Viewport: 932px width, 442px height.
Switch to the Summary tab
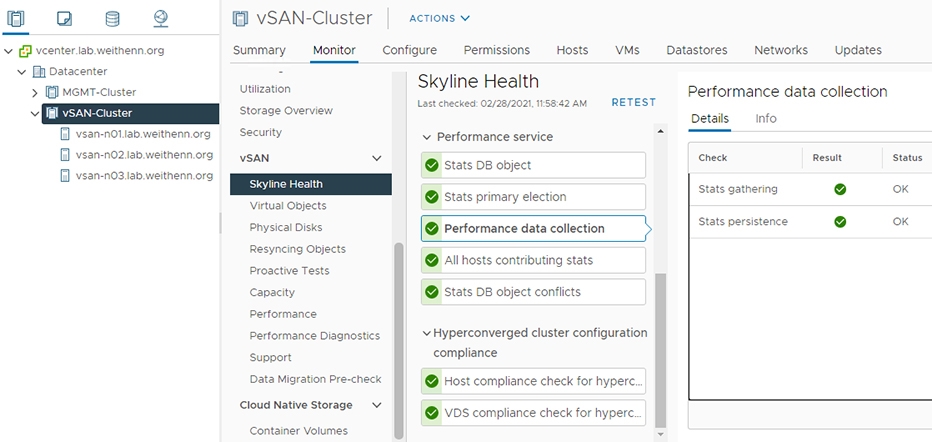click(x=259, y=50)
